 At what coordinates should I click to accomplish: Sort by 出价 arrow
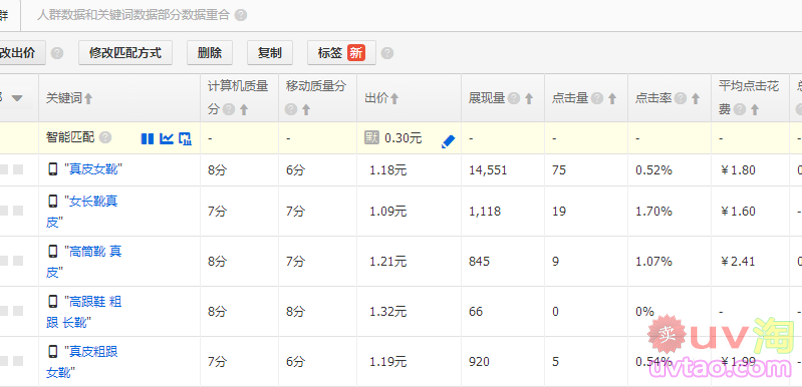394,99
